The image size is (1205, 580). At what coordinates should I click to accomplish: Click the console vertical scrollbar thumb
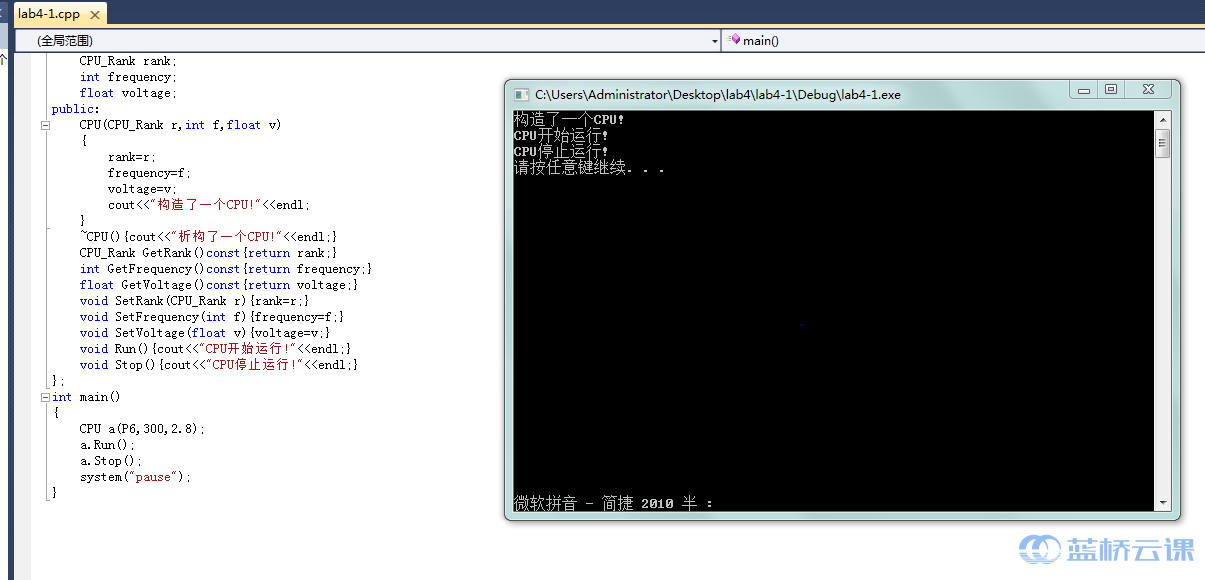1163,143
